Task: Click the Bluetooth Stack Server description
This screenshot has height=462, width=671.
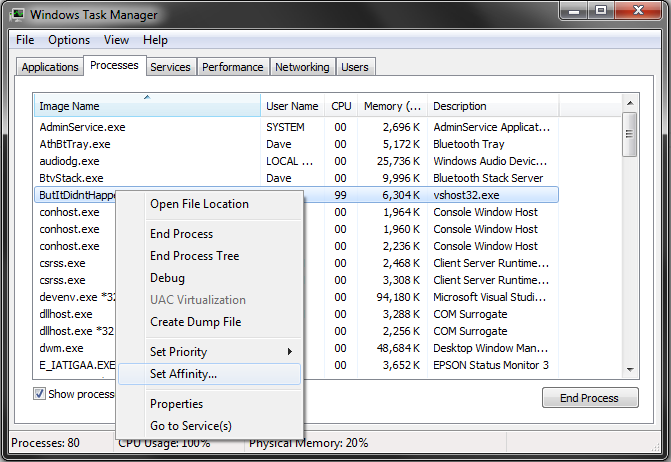Action: (488, 178)
